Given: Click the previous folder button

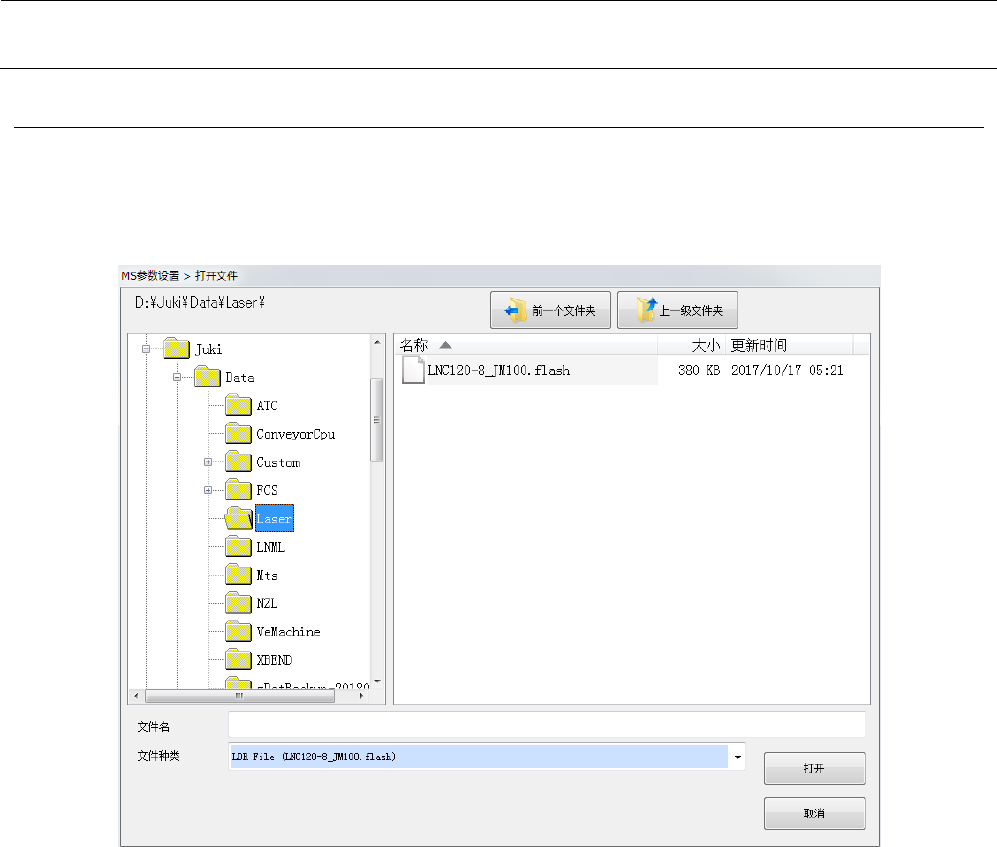Looking at the screenshot, I should [x=550, y=311].
